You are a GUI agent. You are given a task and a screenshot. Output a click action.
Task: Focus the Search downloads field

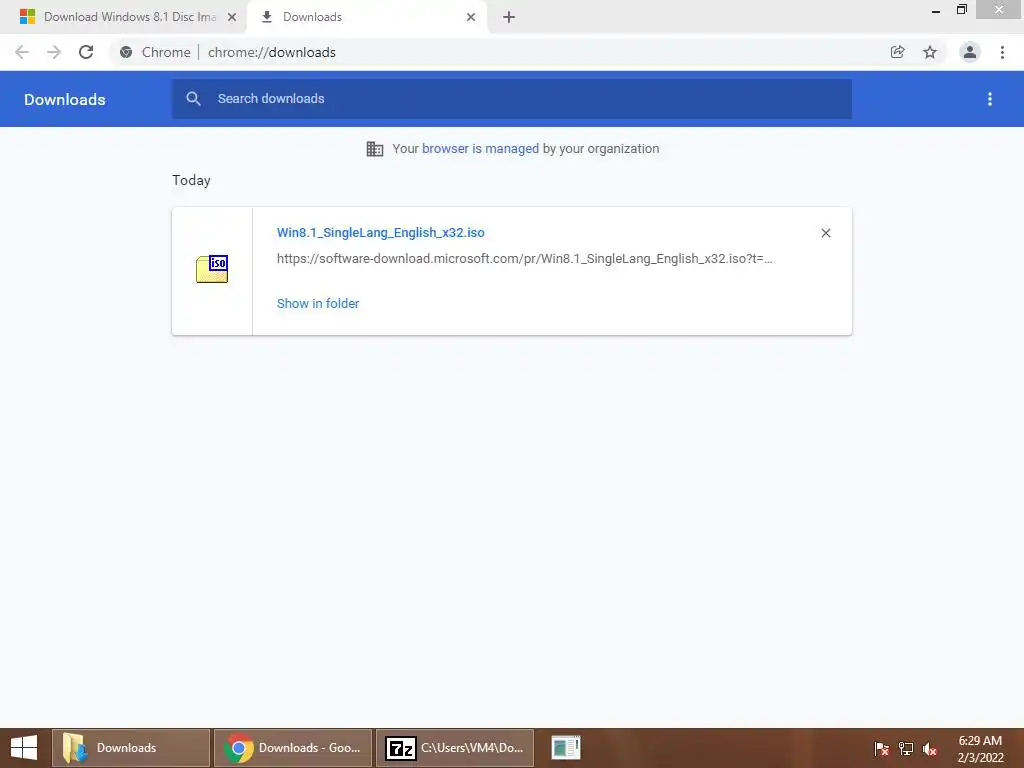511,99
